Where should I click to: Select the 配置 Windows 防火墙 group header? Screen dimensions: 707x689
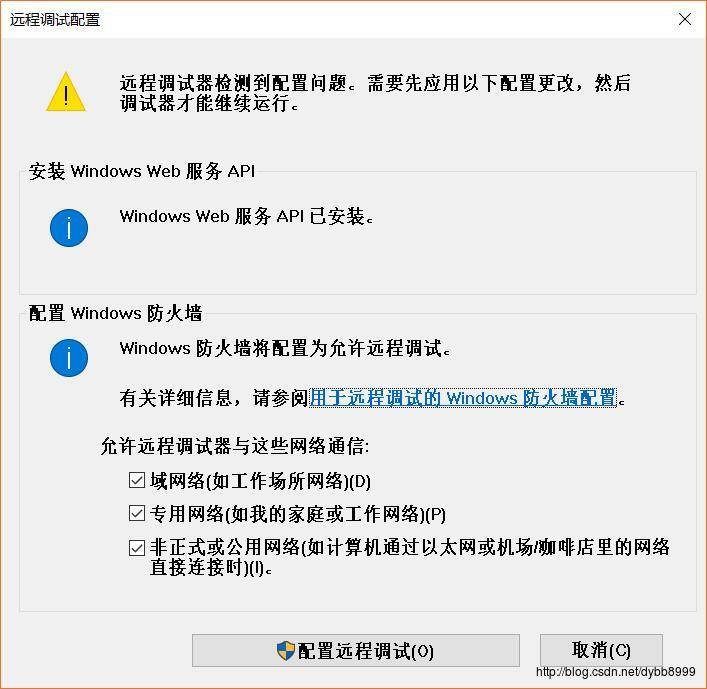click(115, 313)
